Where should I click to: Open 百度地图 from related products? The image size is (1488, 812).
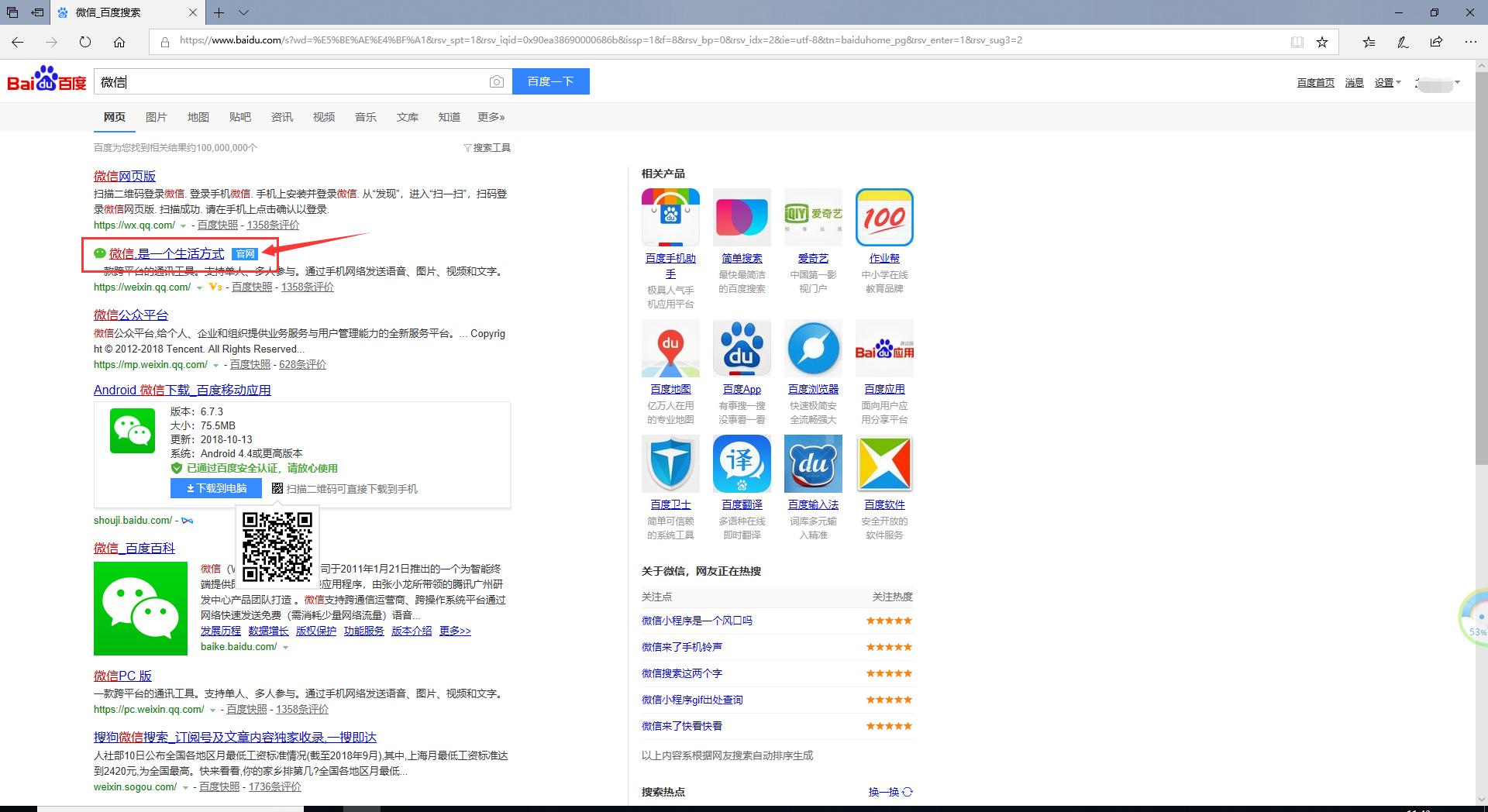point(670,348)
